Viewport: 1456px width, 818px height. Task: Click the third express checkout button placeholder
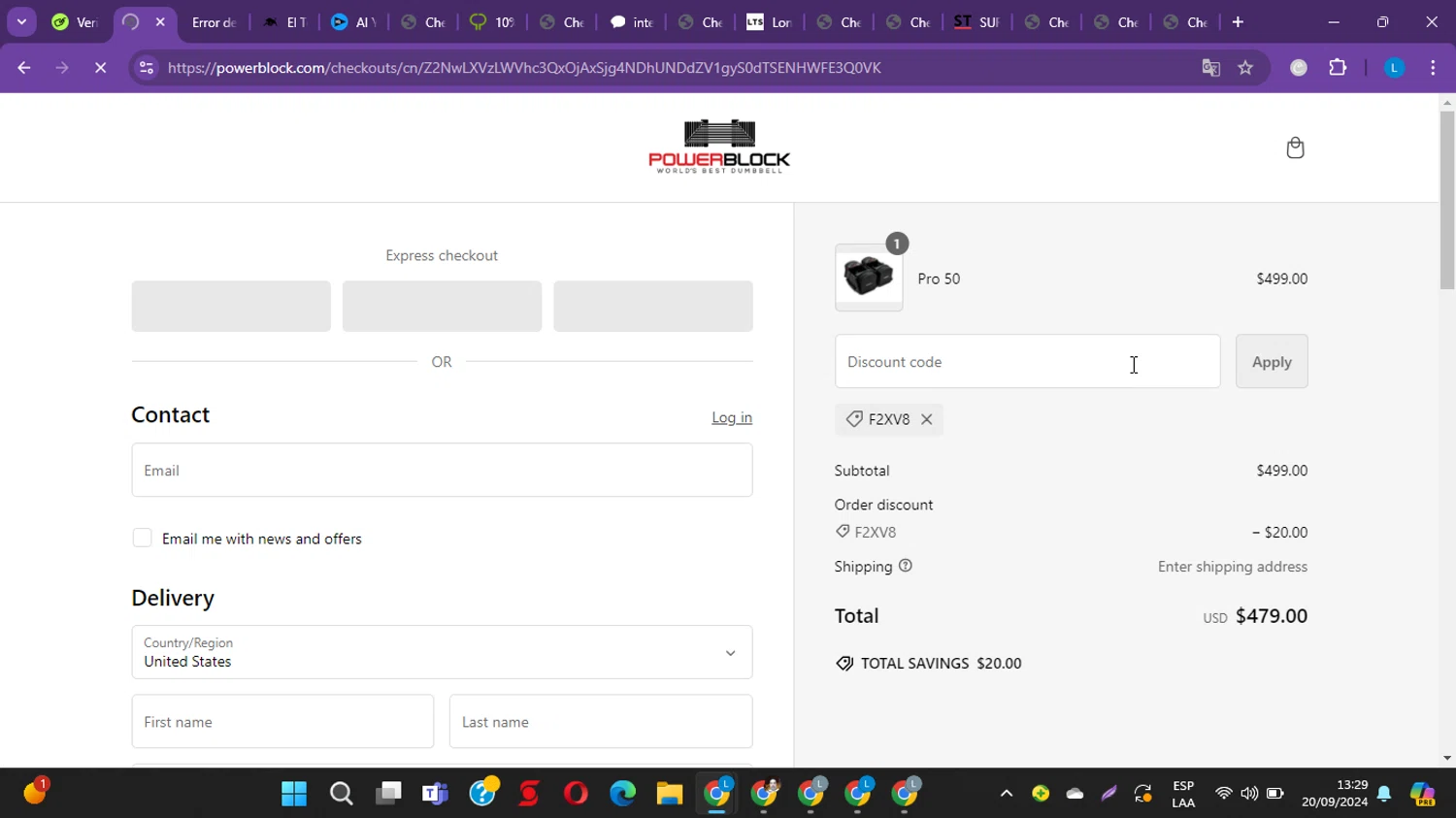[653, 306]
